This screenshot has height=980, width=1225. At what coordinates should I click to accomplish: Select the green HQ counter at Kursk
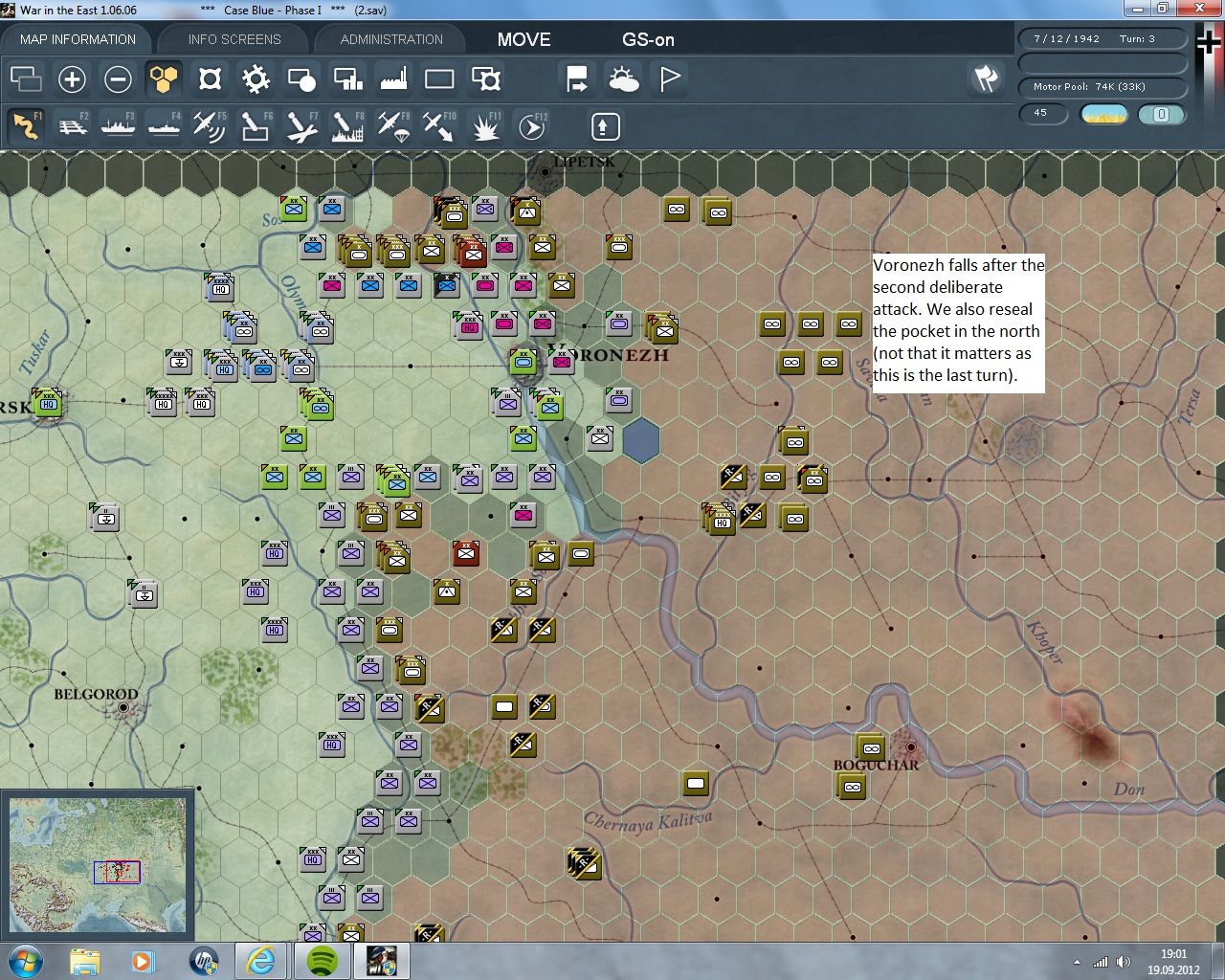tap(48, 402)
